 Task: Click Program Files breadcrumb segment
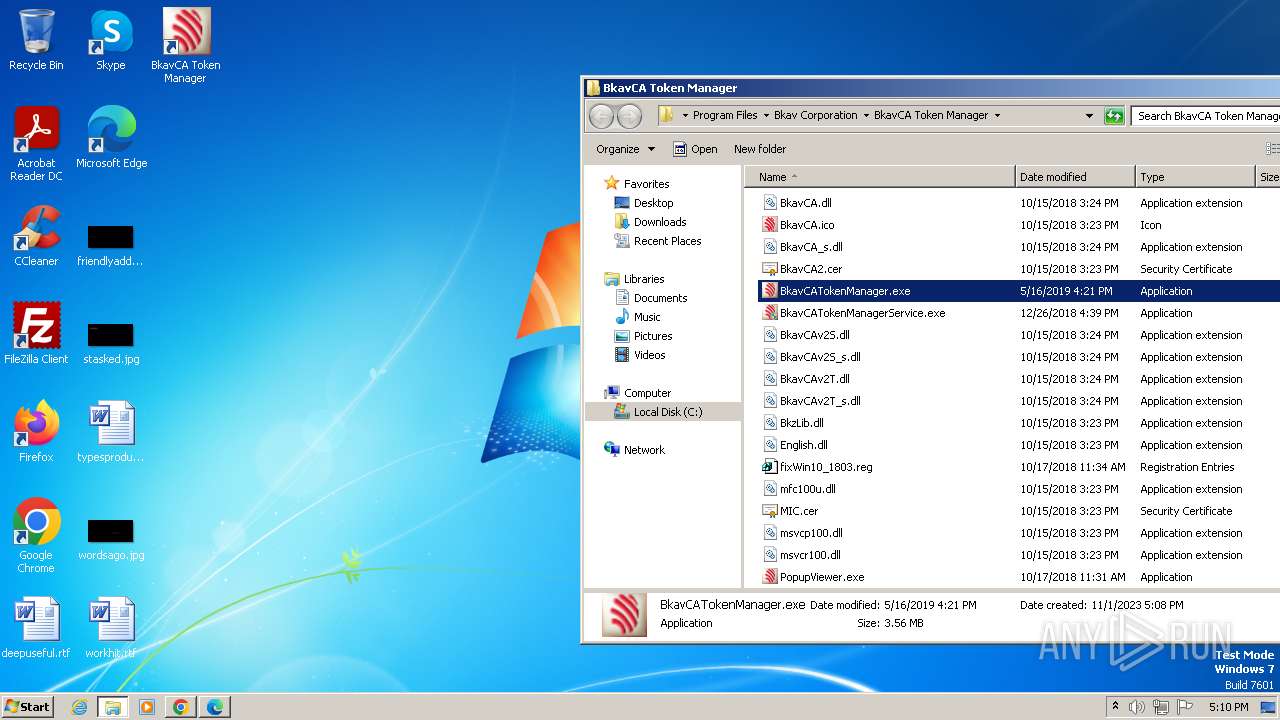tap(725, 116)
